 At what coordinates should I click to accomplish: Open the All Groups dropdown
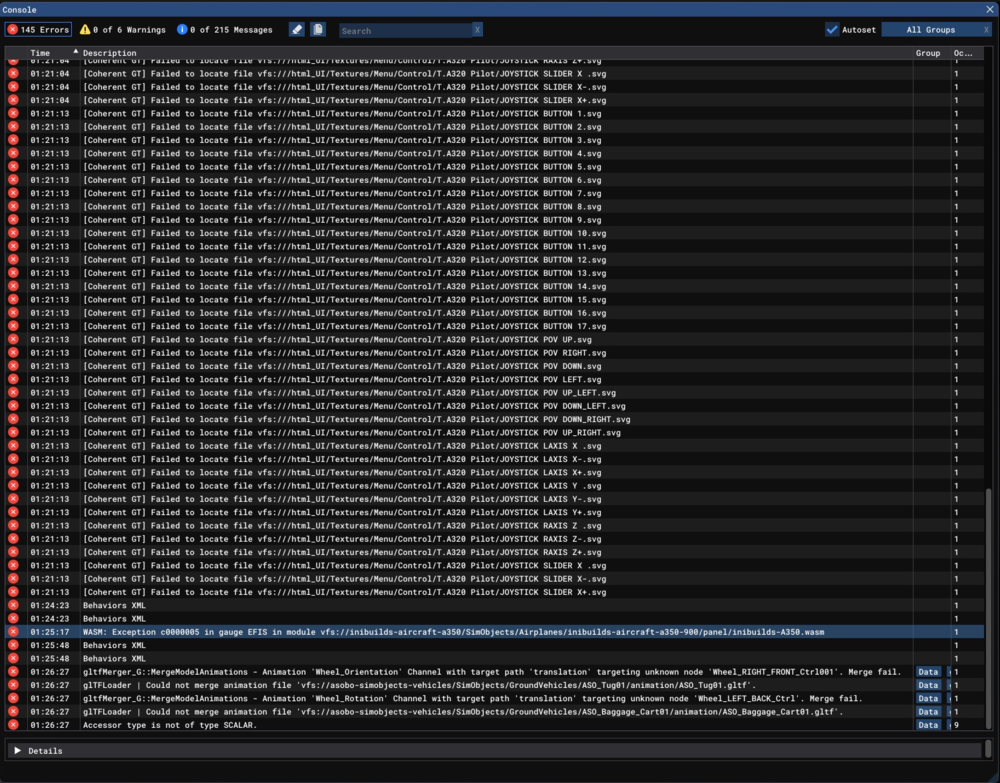click(930, 30)
